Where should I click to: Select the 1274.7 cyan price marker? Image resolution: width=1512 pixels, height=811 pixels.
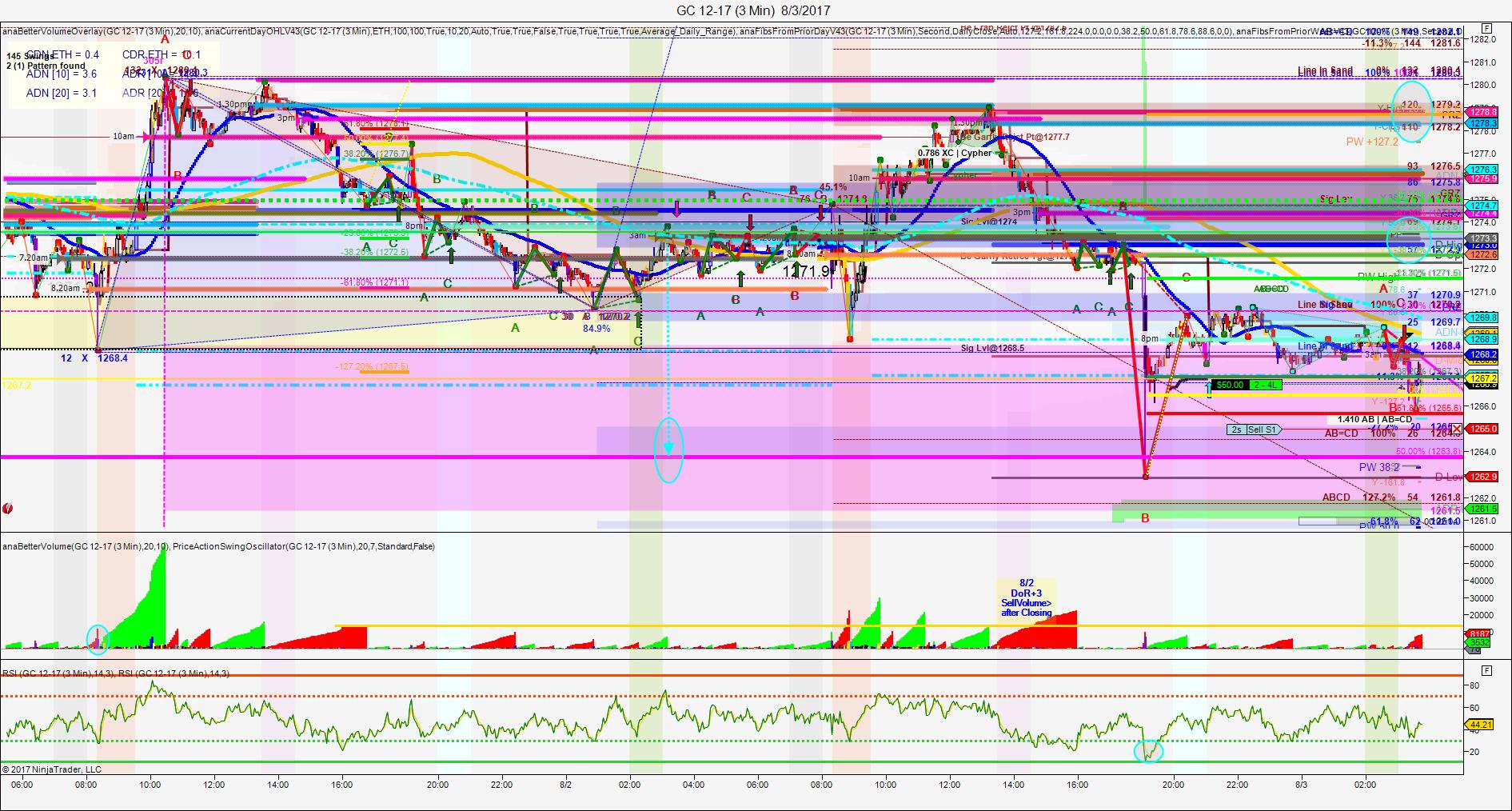1483,206
